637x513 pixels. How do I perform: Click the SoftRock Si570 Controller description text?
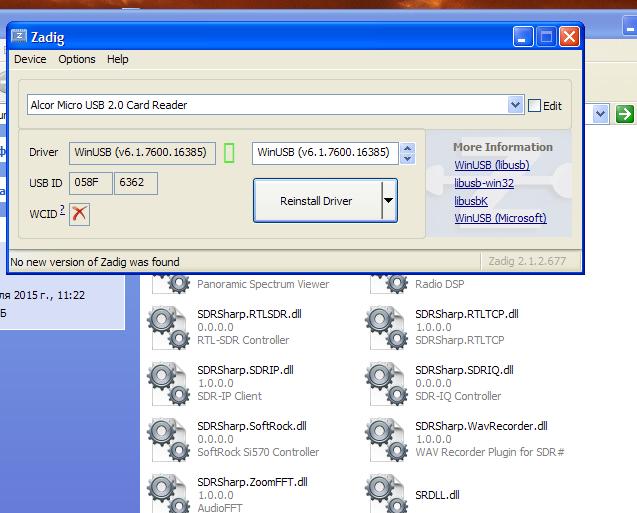(258, 452)
